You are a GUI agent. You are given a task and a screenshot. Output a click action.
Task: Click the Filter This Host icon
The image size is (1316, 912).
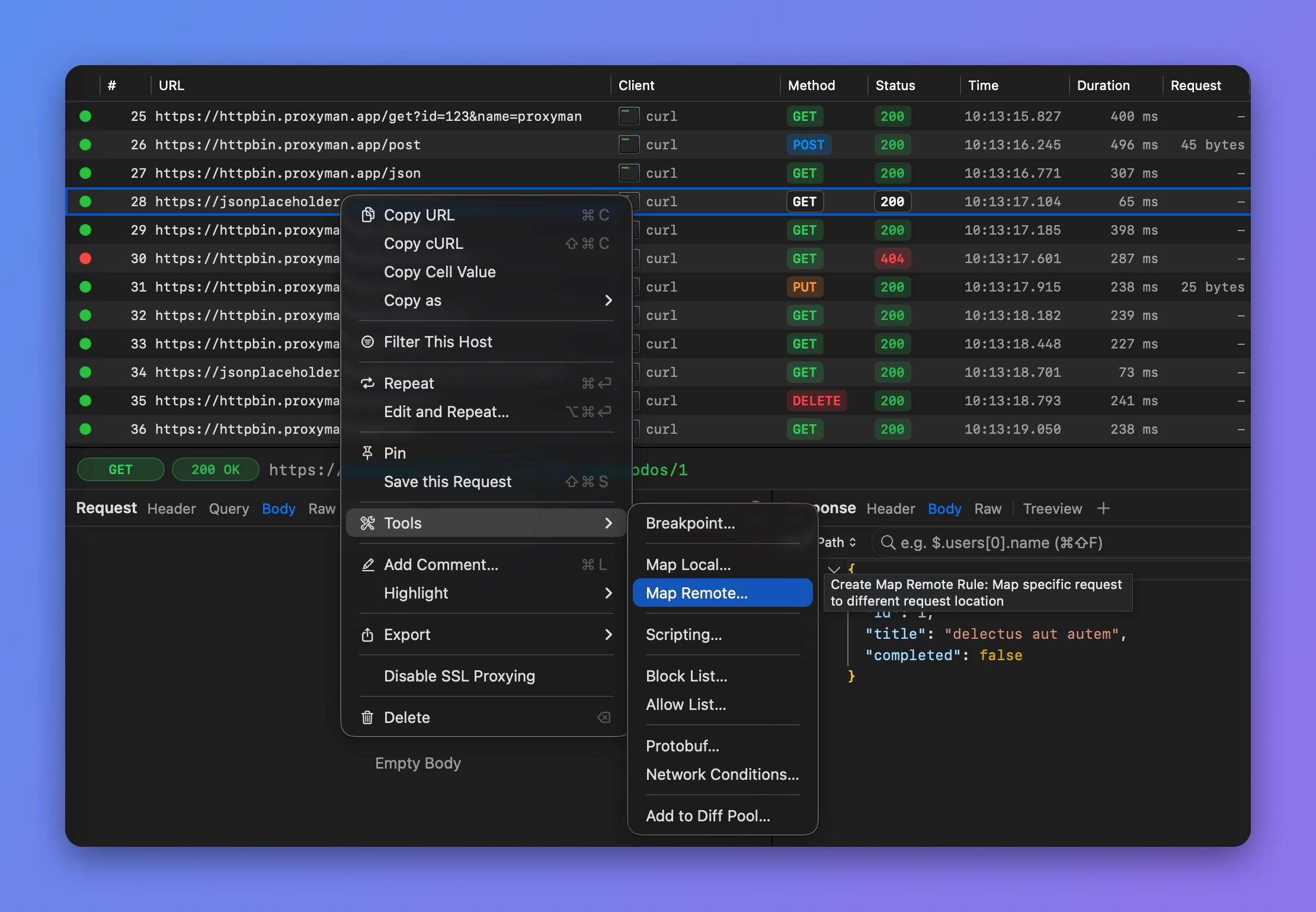tap(367, 342)
